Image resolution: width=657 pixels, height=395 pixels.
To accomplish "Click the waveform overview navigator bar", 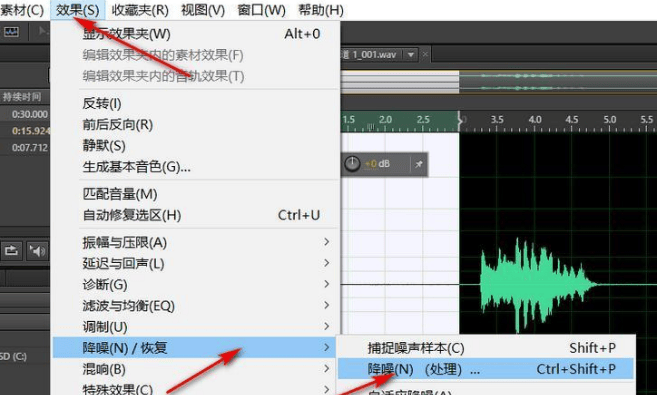I will 499,81.
